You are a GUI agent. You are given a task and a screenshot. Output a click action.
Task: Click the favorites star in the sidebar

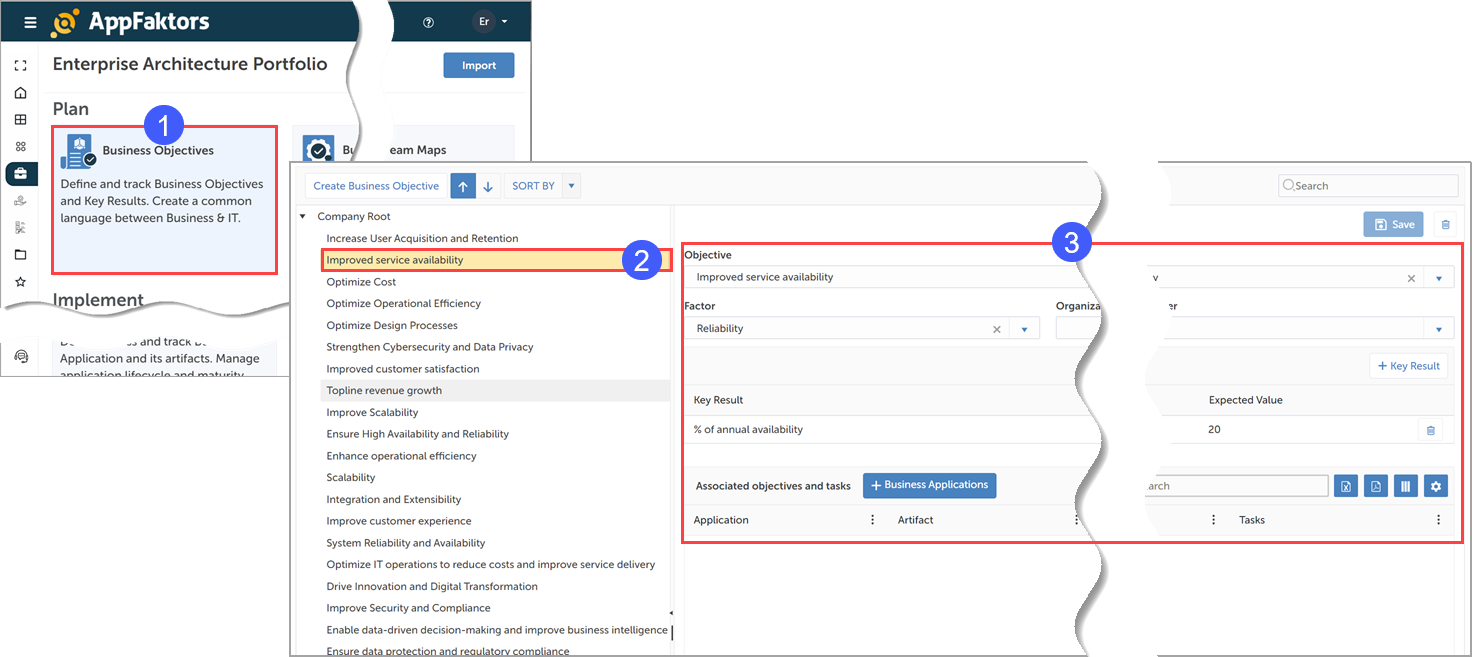(x=20, y=282)
